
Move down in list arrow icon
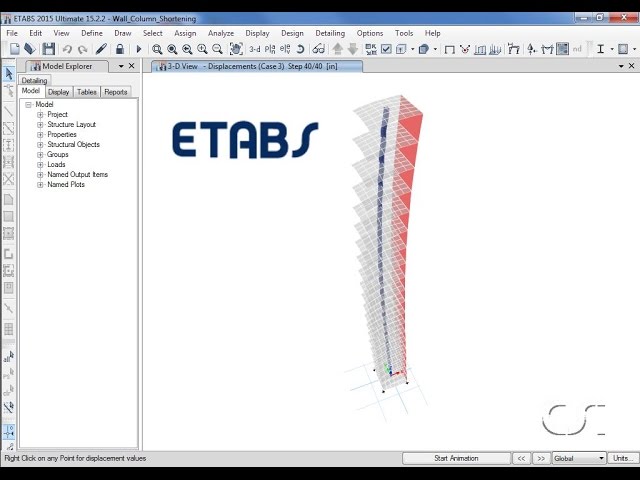353,49
